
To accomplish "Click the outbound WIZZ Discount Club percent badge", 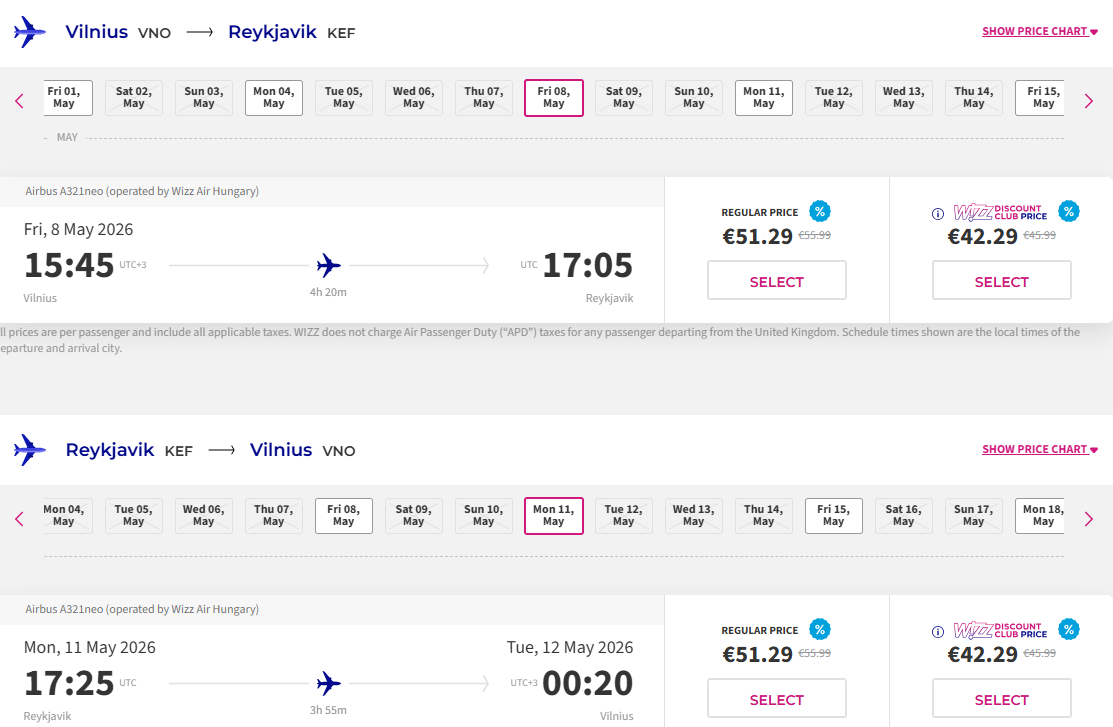I will [1069, 211].
